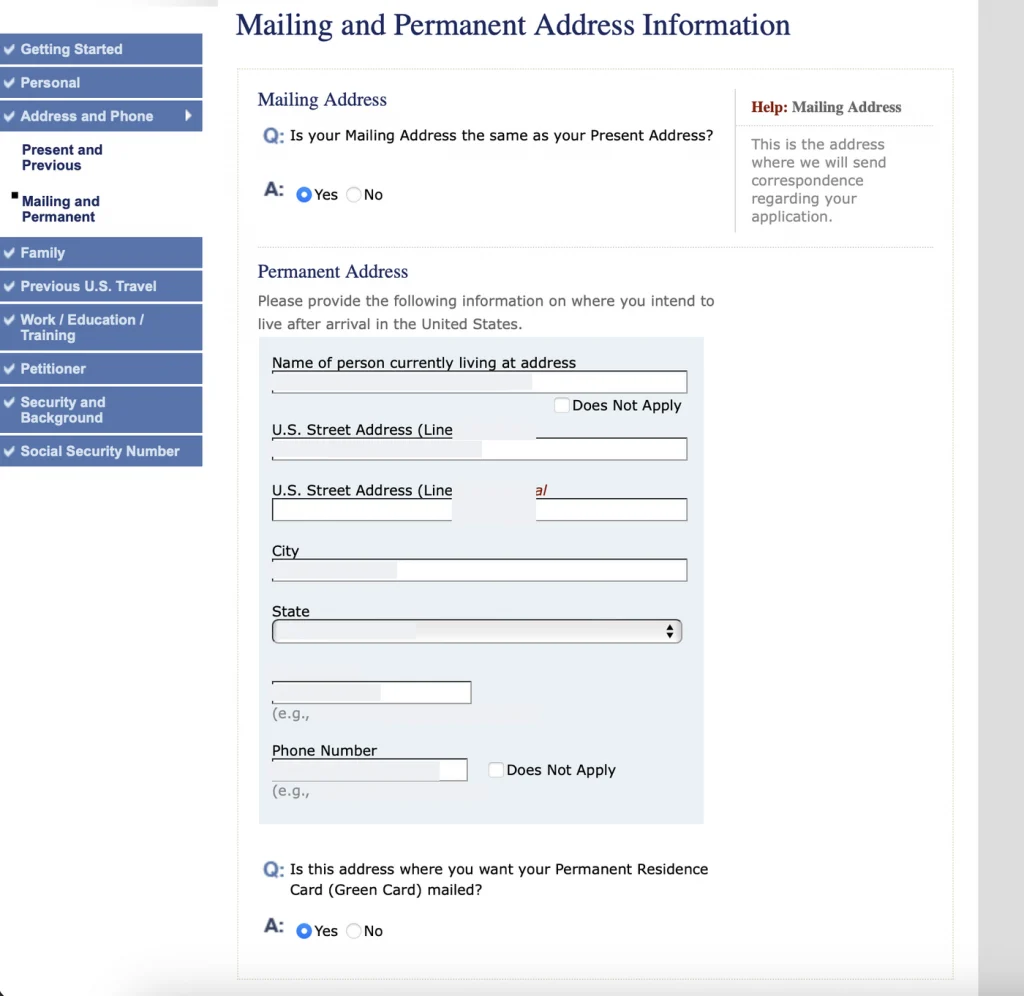1024x996 pixels.
Task: Select Yes for Green Card mailing address
Action: pos(304,931)
